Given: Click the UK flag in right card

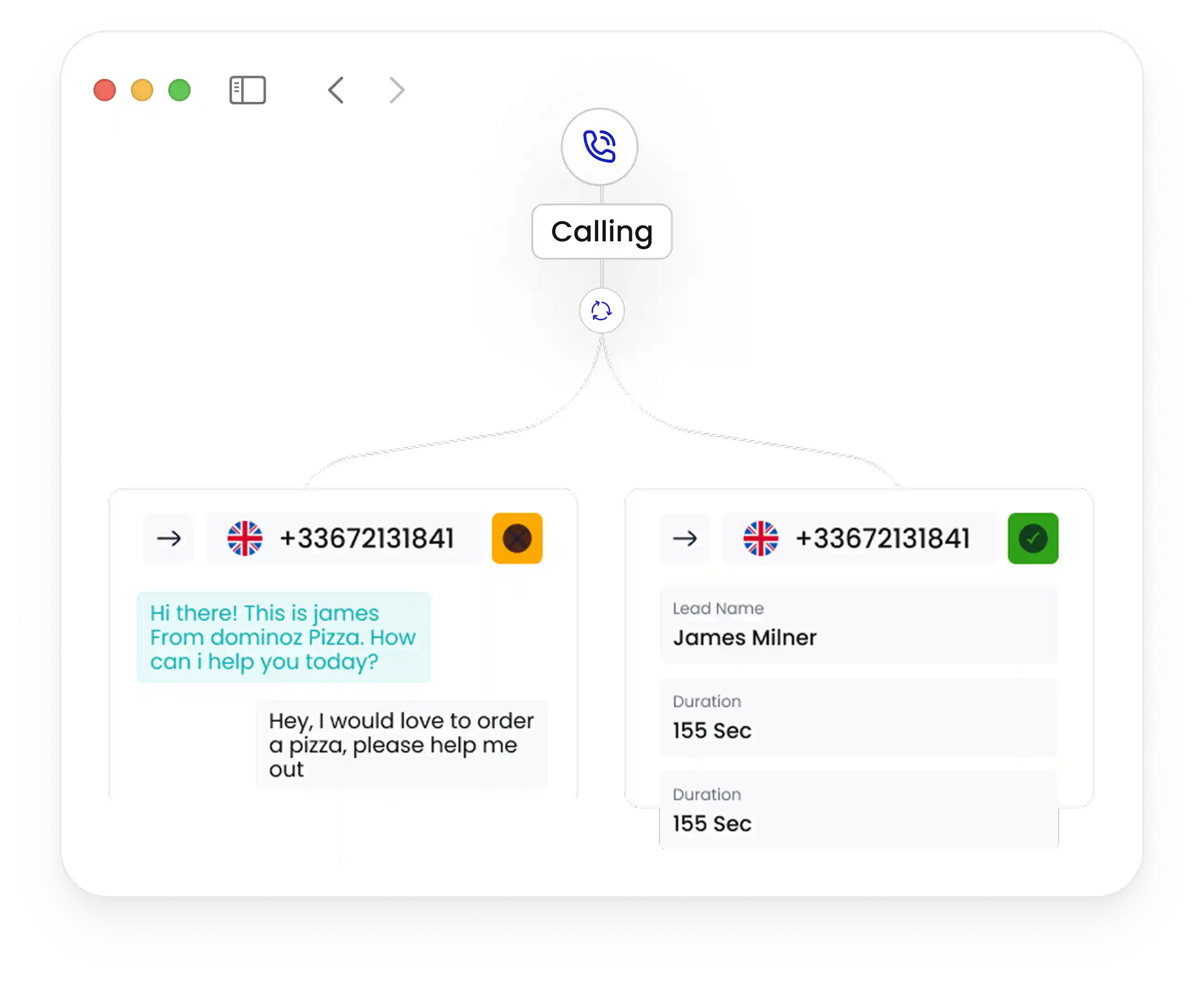Looking at the screenshot, I should (760, 538).
